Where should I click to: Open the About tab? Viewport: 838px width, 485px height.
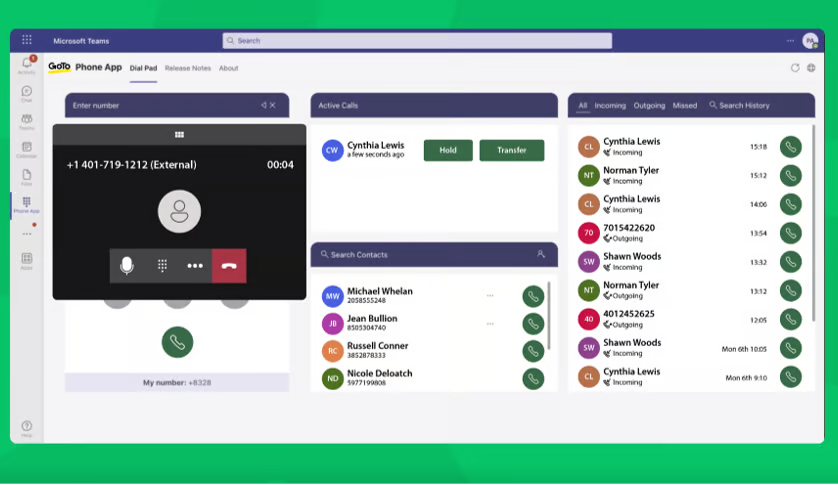point(228,68)
